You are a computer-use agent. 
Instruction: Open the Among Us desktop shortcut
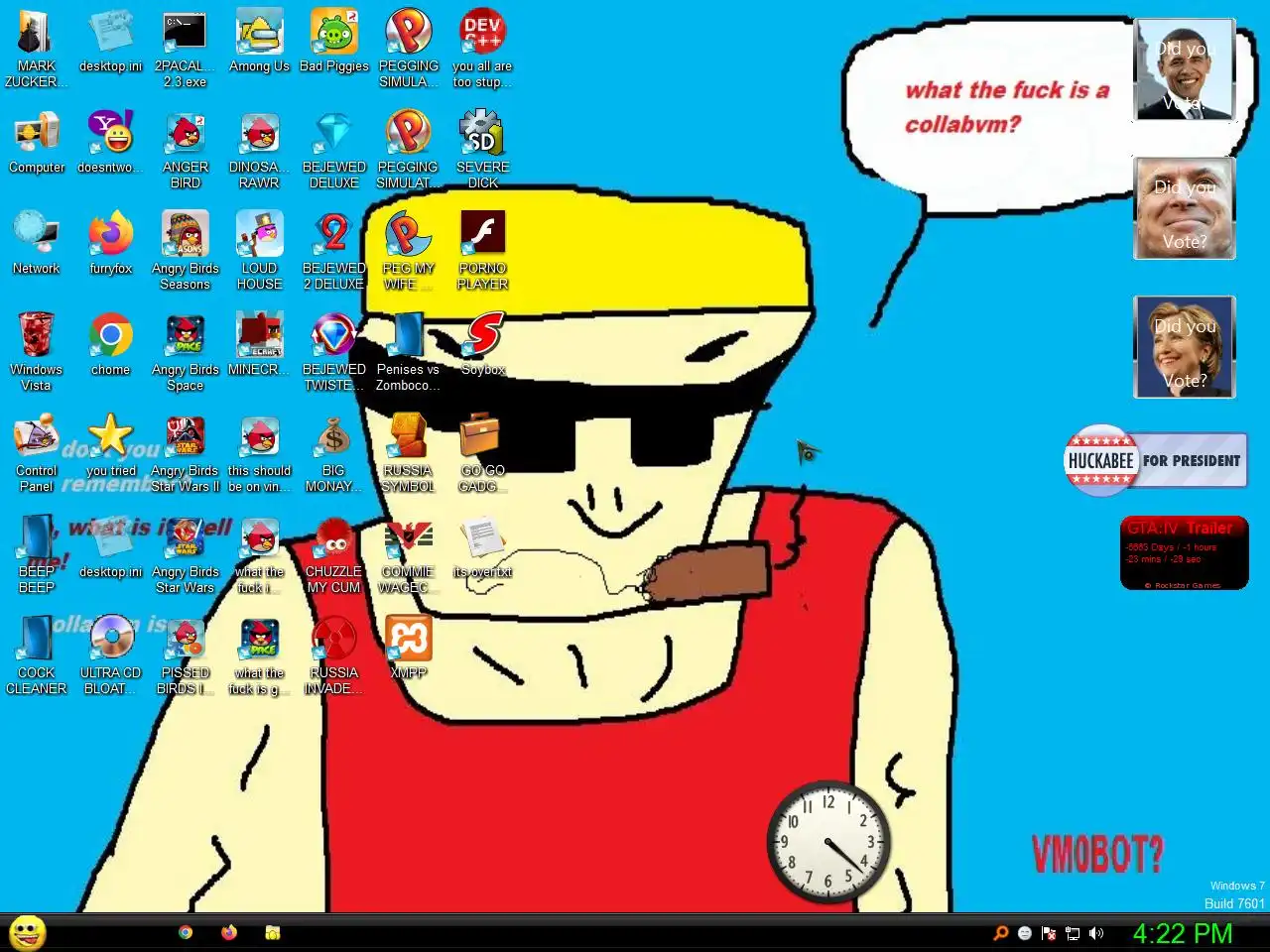(259, 42)
